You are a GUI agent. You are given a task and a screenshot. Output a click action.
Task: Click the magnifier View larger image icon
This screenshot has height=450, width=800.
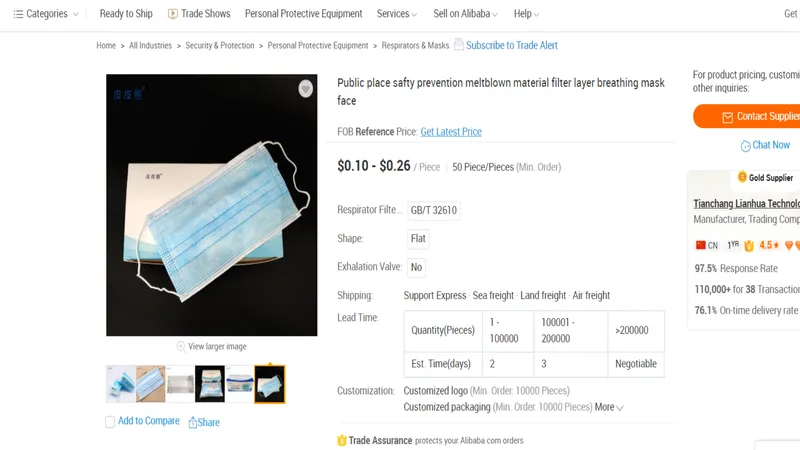tap(181, 347)
